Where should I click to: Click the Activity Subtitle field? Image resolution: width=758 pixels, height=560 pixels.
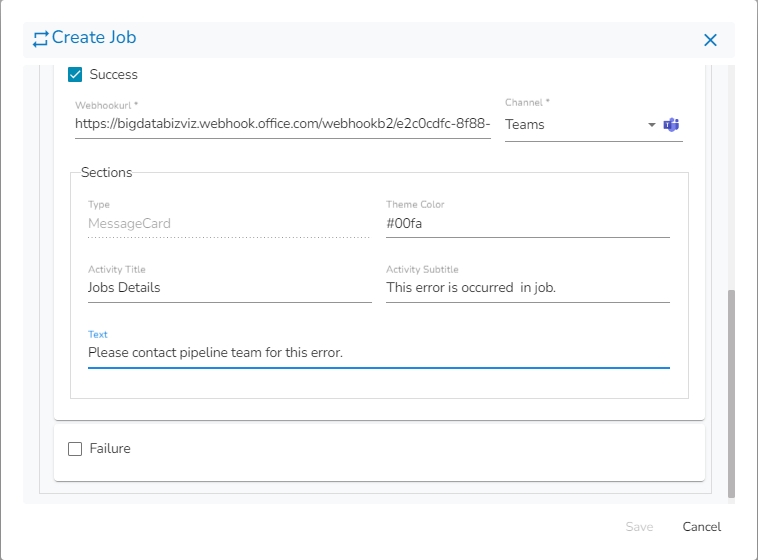point(527,288)
